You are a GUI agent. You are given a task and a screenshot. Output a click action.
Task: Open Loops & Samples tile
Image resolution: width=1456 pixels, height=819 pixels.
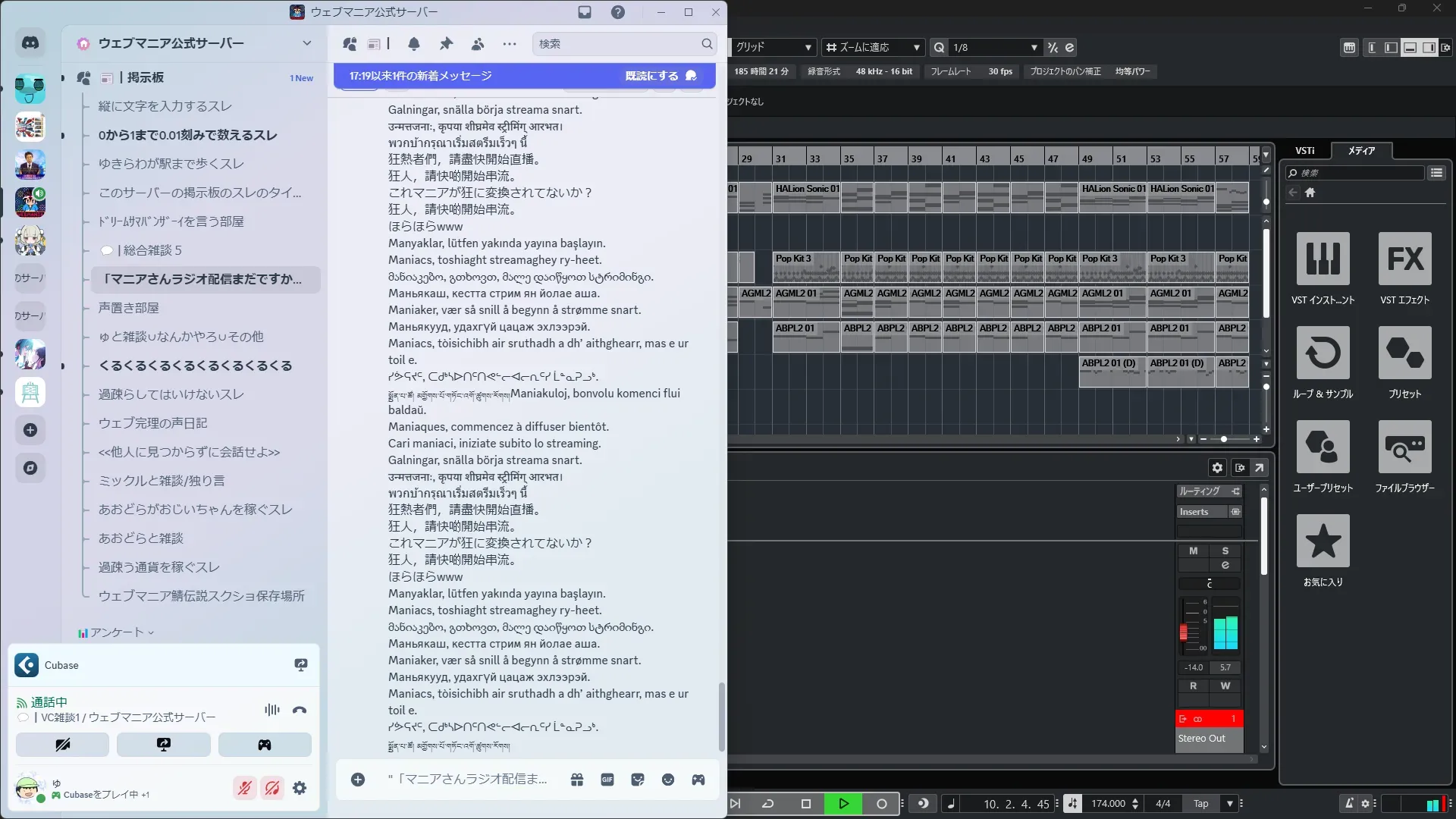(1323, 353)
